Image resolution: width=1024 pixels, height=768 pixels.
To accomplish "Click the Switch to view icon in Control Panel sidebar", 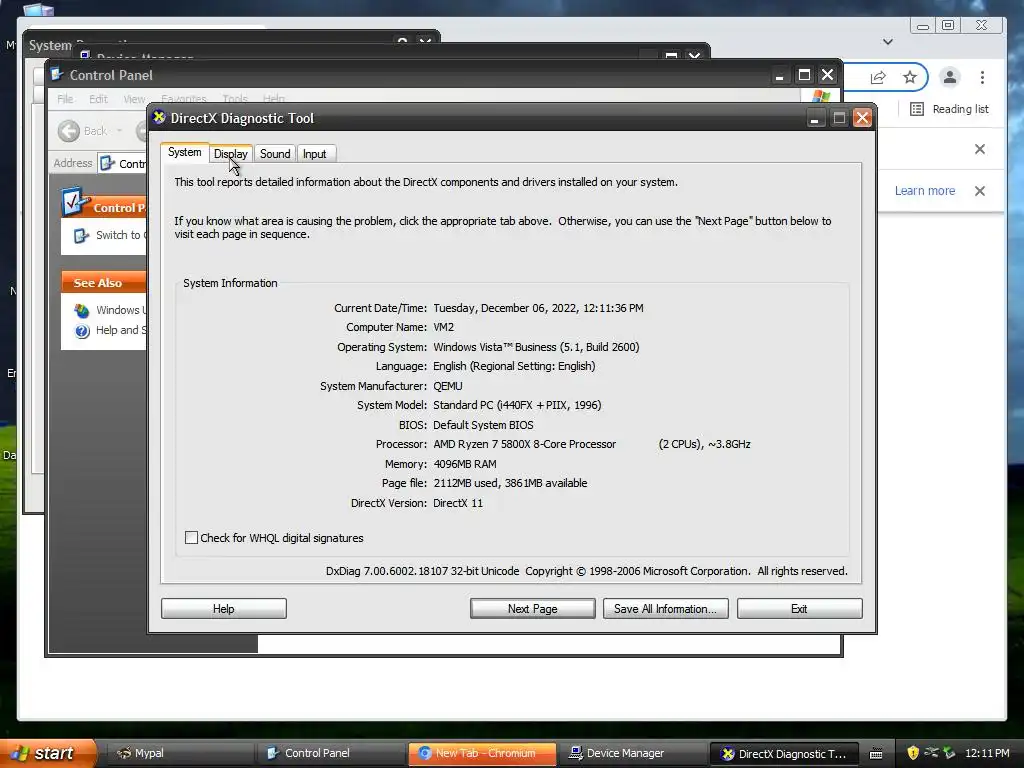I will point(81,236).
